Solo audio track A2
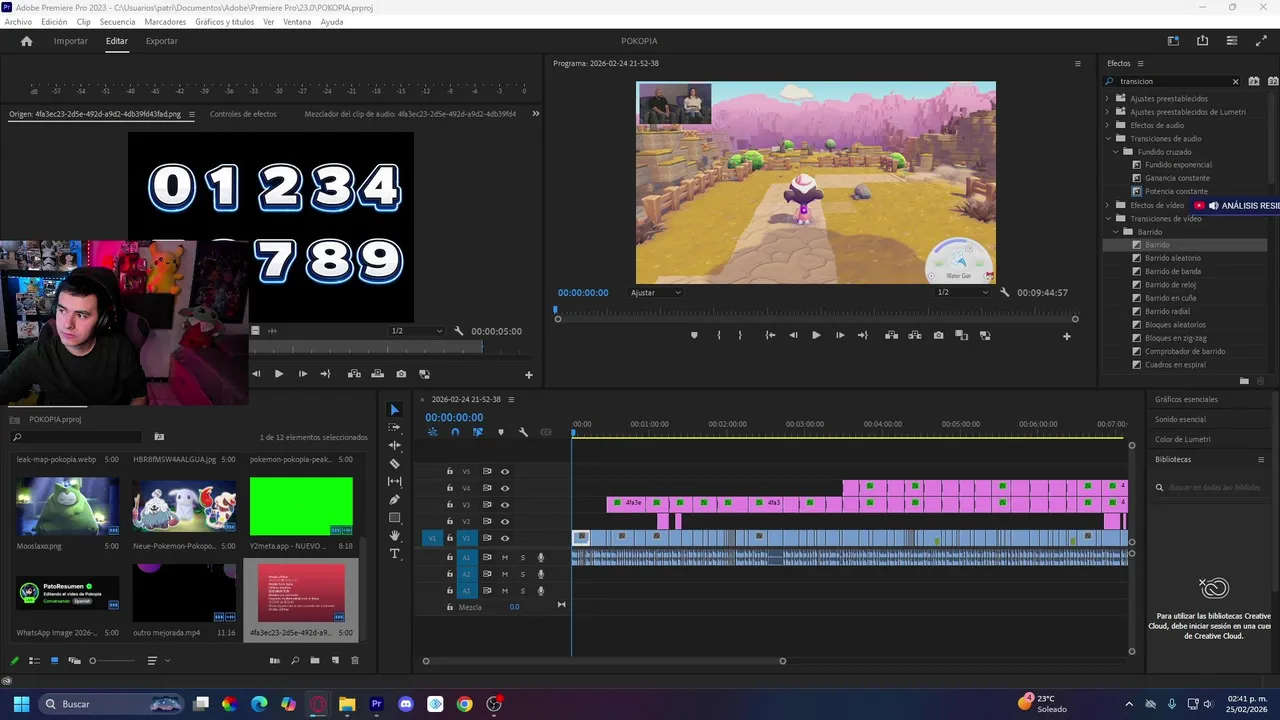Viewport: 1280px width, 720px height. click(522, 574)
